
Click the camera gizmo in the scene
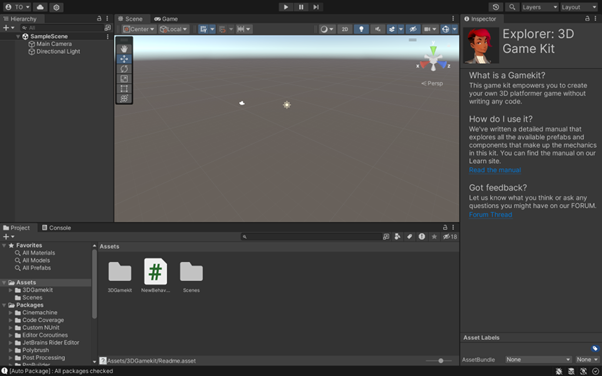click(x=242, y=103)
